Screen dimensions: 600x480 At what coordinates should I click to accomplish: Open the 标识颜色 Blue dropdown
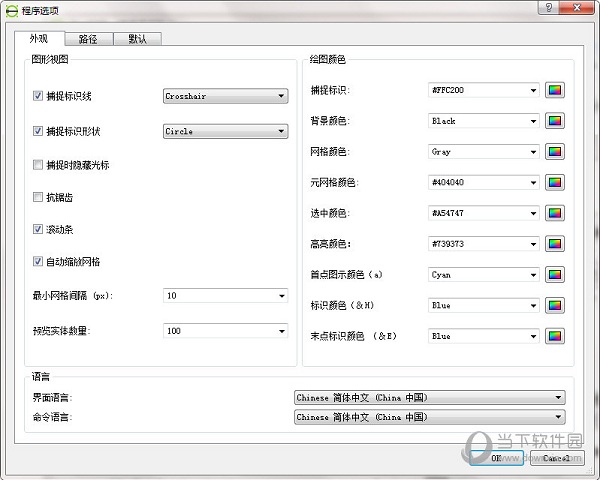(x=484, y=305)
